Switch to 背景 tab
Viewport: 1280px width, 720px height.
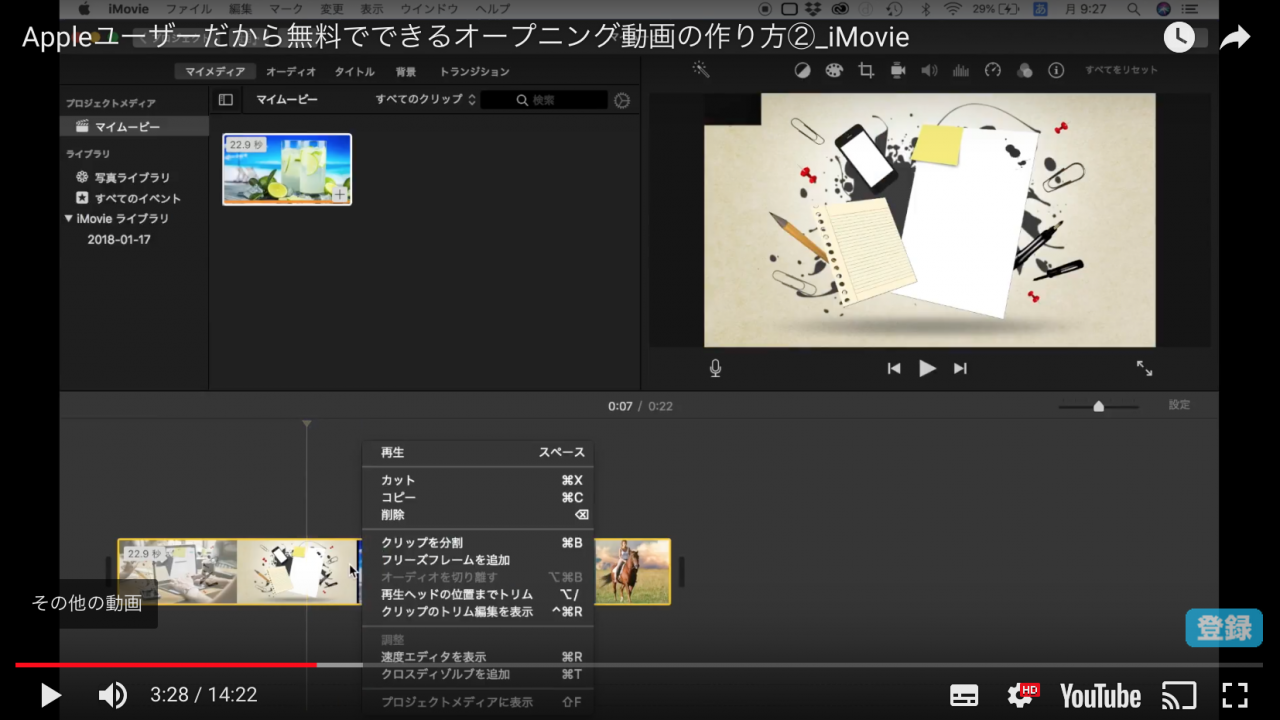click(406, 72)
